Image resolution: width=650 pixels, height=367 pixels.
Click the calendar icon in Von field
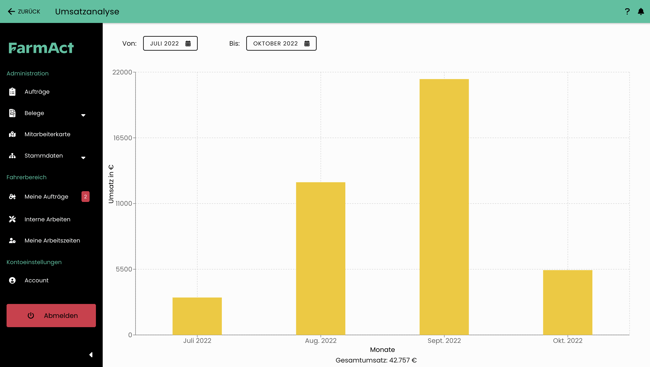188,44
